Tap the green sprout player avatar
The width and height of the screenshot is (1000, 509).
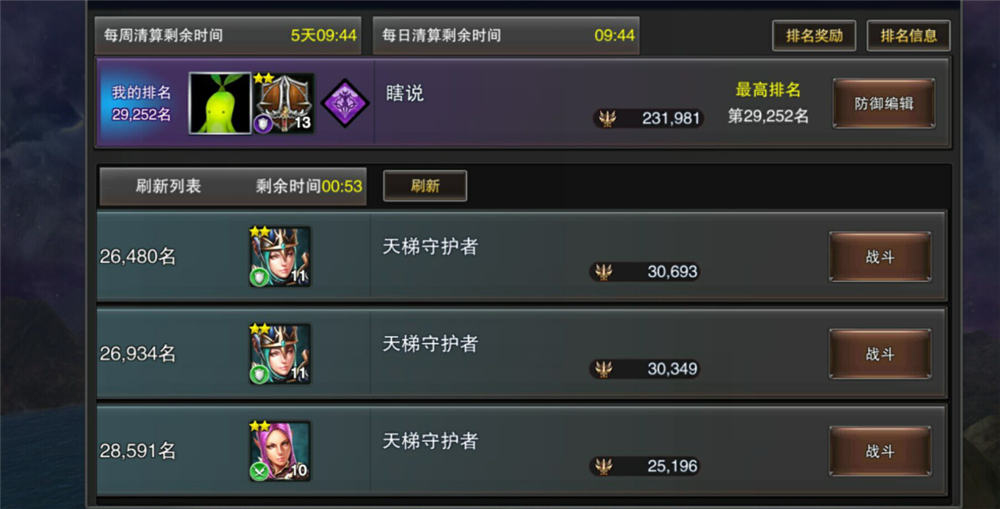(x=220, y=103)
